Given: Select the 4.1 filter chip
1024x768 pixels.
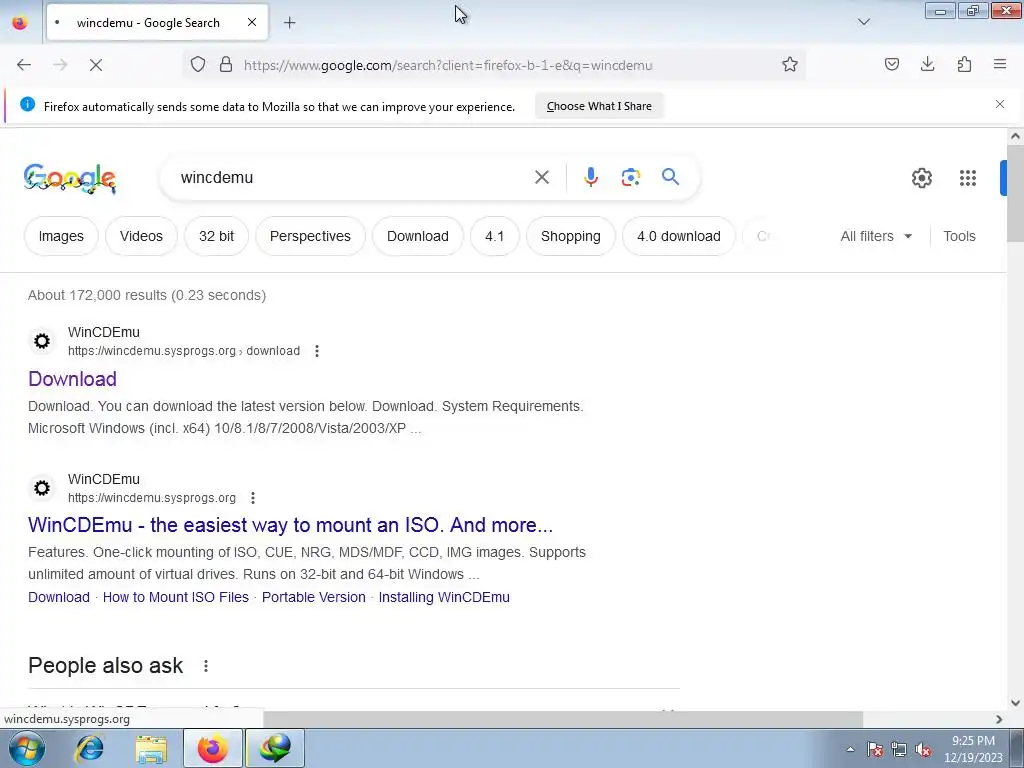Looking at the screenshot, I should [x=494, y=236].
